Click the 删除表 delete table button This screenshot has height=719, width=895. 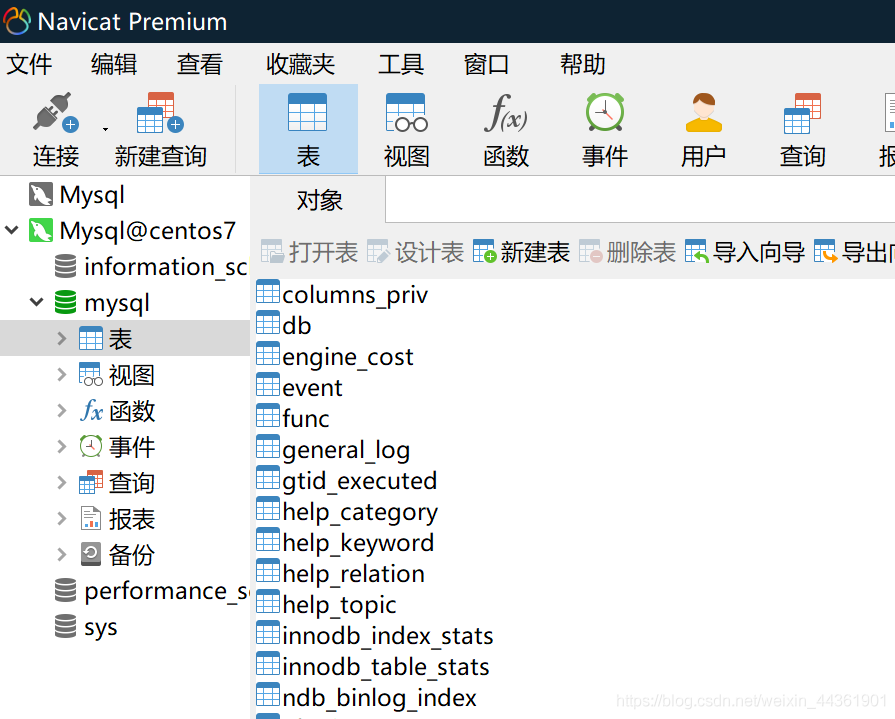[x=627, y=252]
